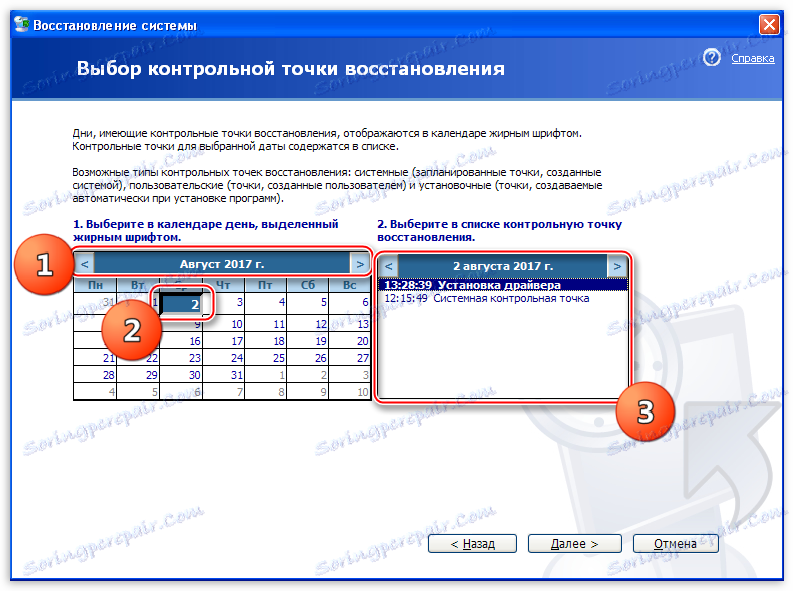794x591 pixels.
Task: Select August 17 in the calendar
Action: [x=223, y=341]
